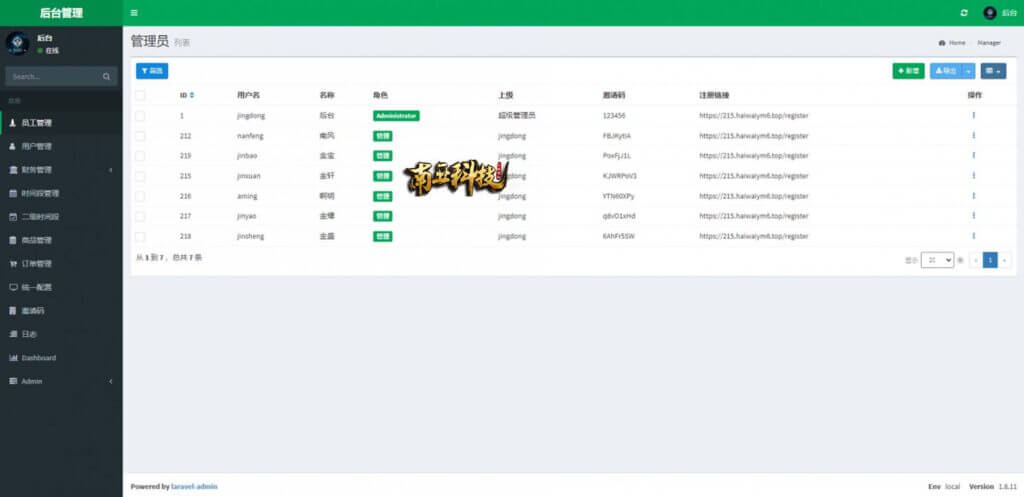1024x497 pixels.
Task: Tick the checkbox for the jinsheng row
Action: (x=140, y=236)
